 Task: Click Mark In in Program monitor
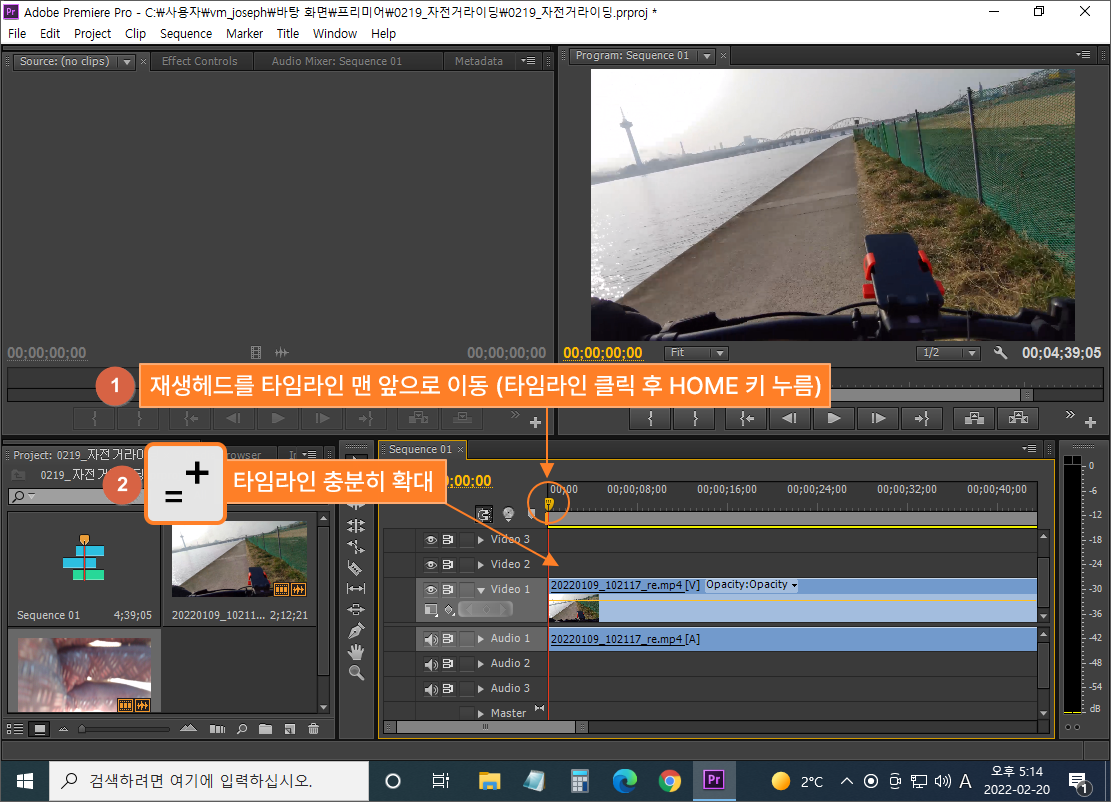pos(650,419)
